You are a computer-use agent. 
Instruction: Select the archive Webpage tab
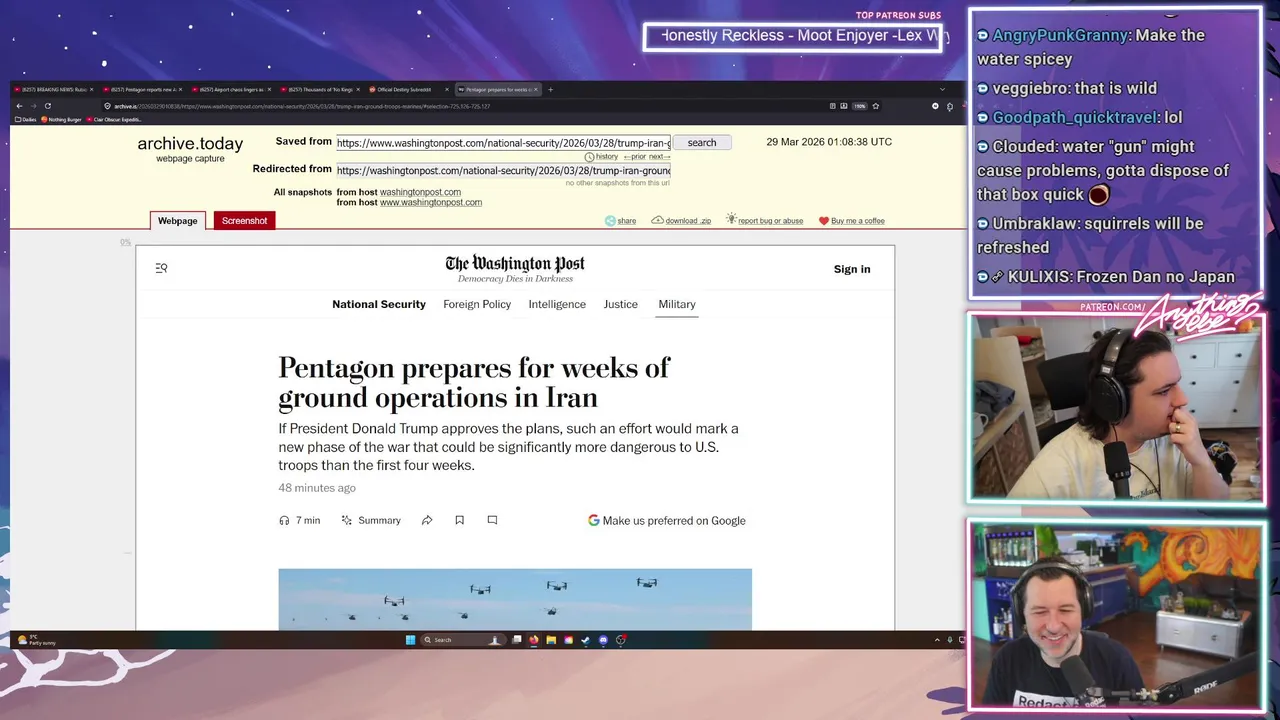[x=178, y=221]
